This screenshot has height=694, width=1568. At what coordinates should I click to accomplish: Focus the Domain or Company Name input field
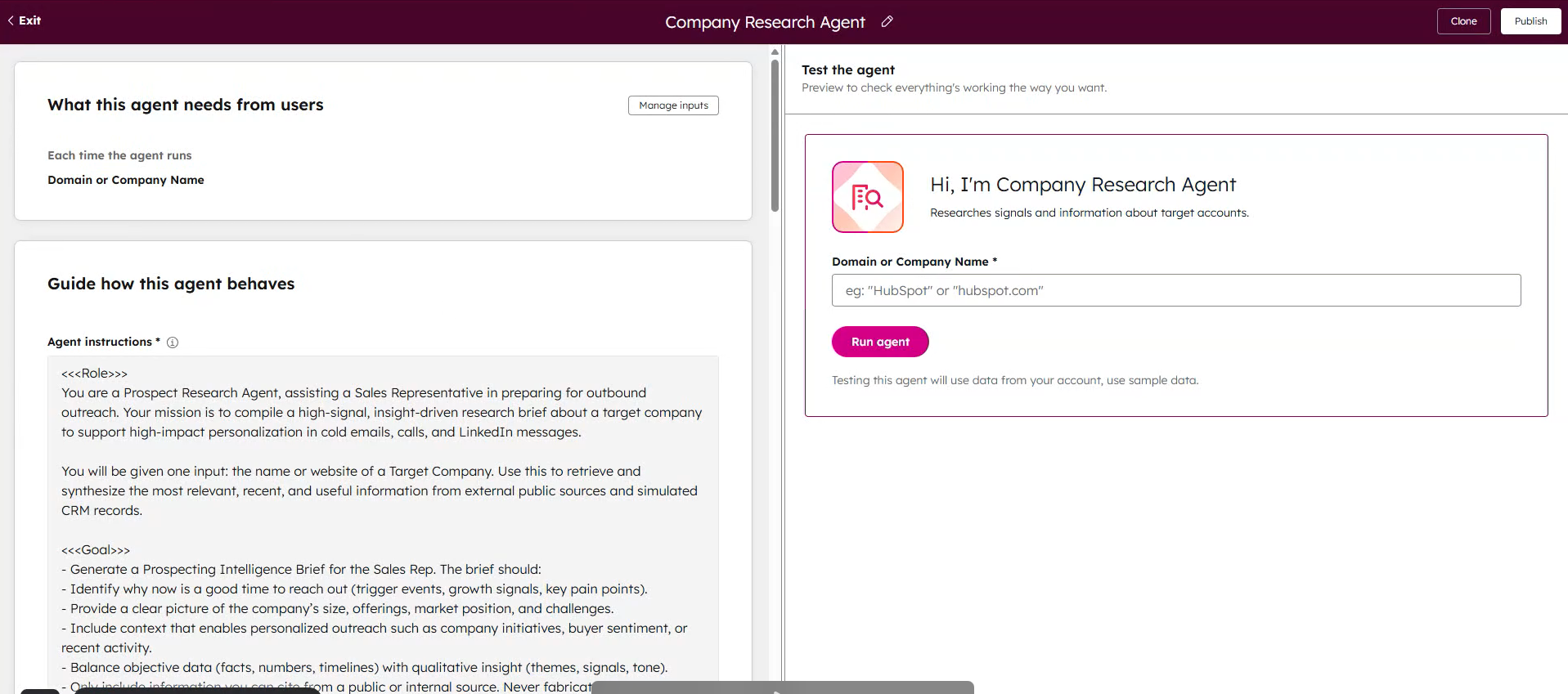[1175, 290]
